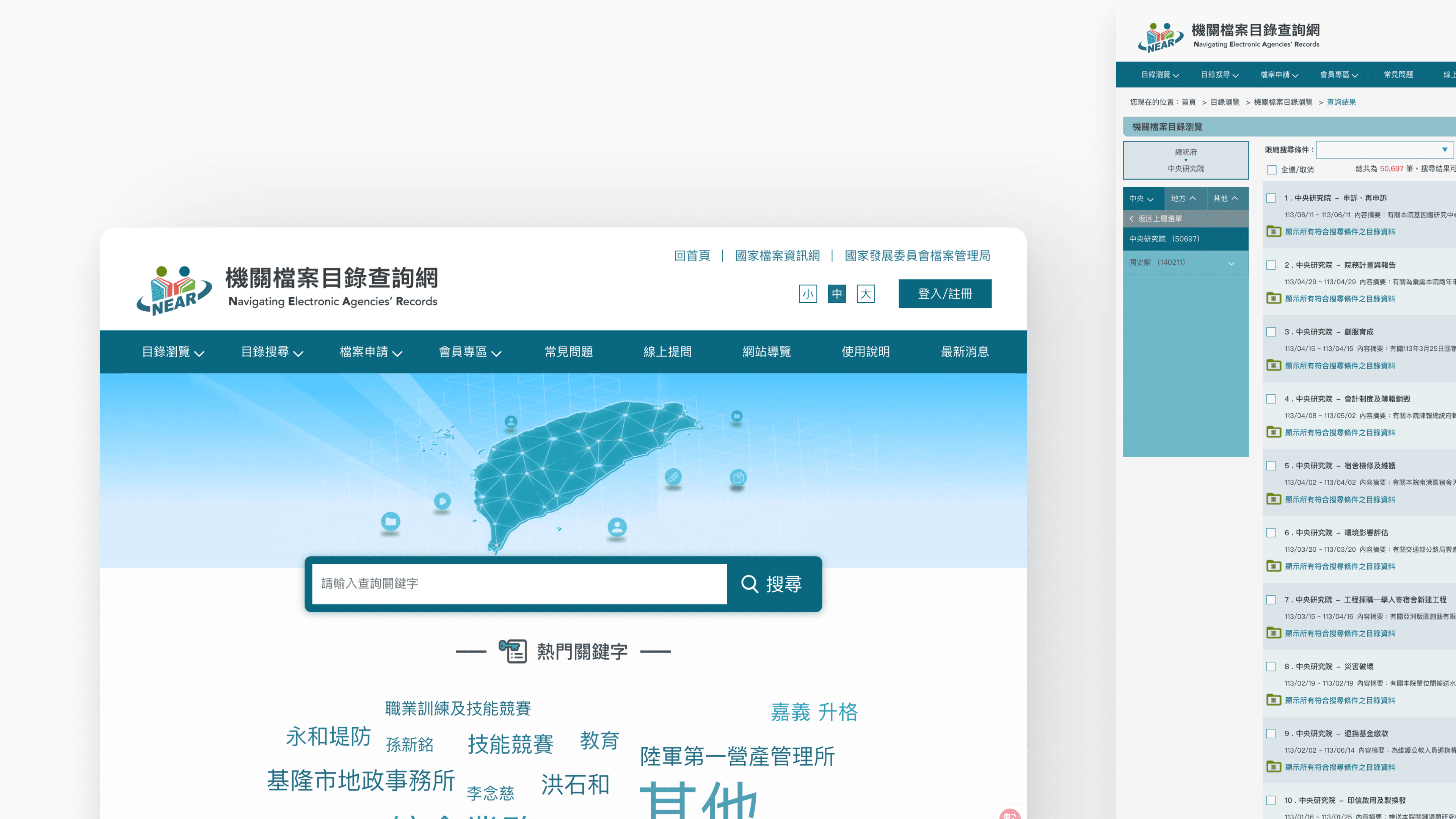Switch to the 地方 tab in sidebar
1456x819 pixels.
point(1183,198)
